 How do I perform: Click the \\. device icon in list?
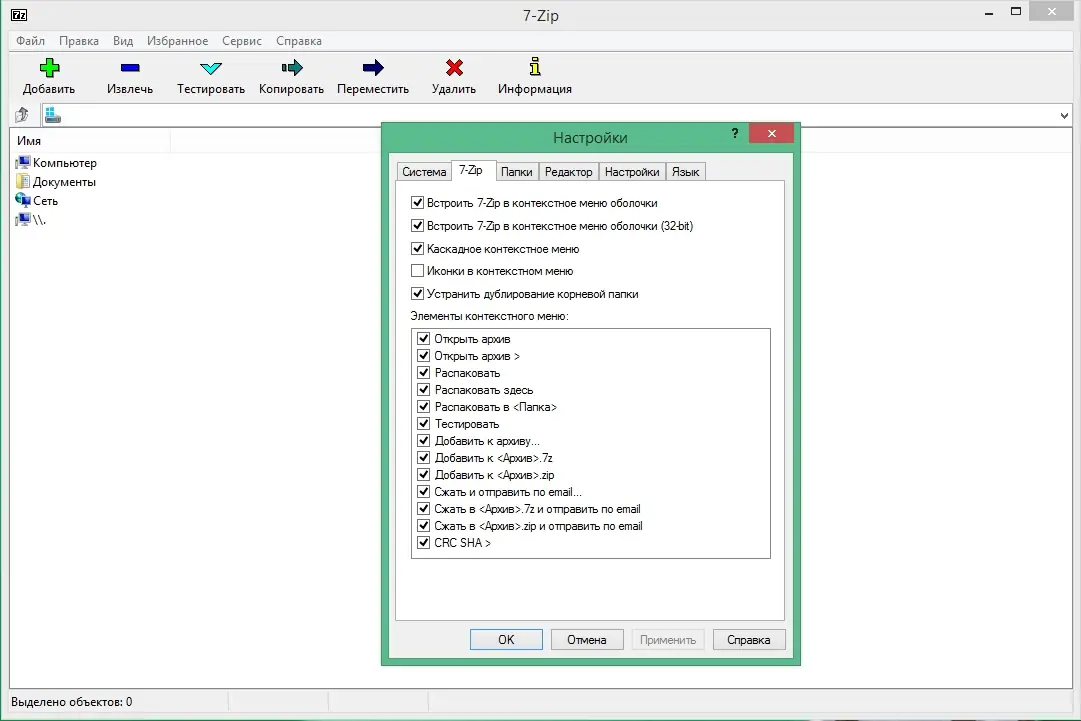tap(23, 220)
